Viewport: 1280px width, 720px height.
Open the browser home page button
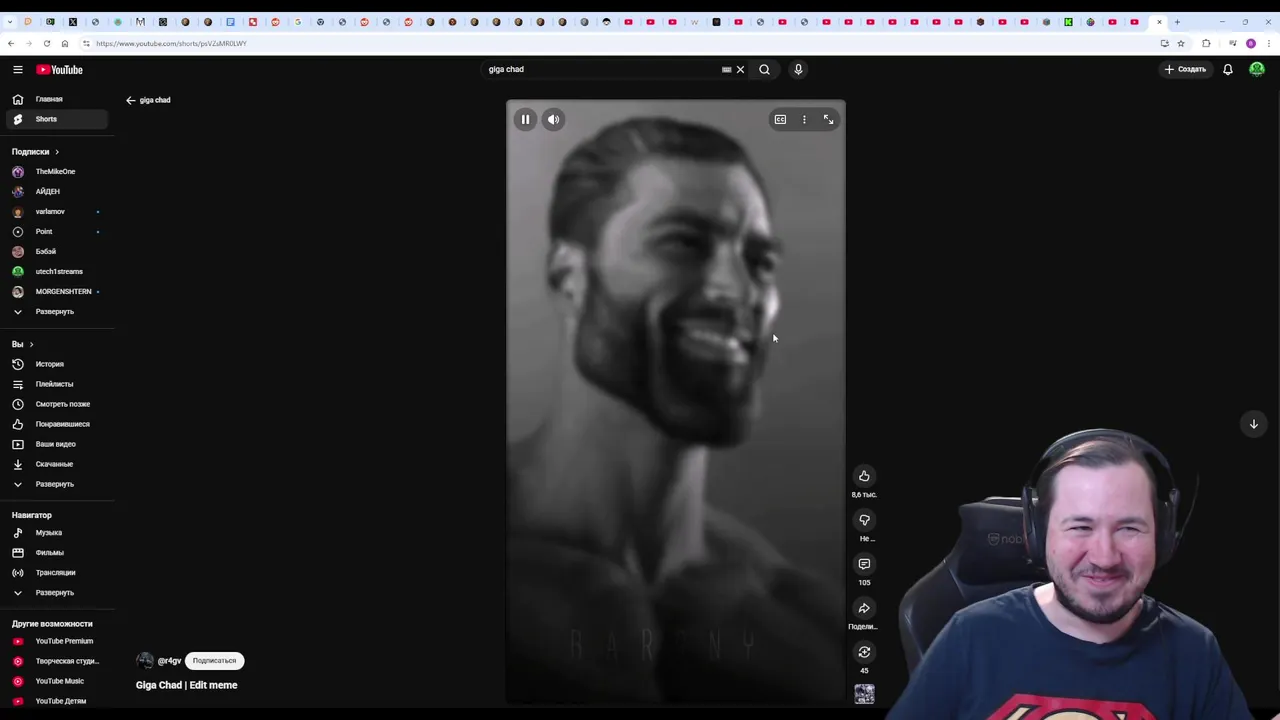[65, 43]
